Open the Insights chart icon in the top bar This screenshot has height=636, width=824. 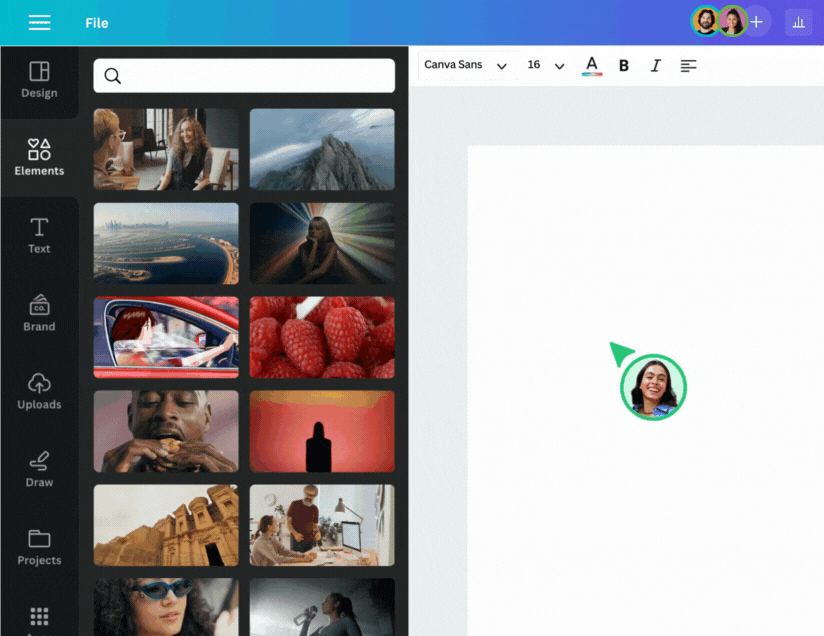tap(798, 21)
